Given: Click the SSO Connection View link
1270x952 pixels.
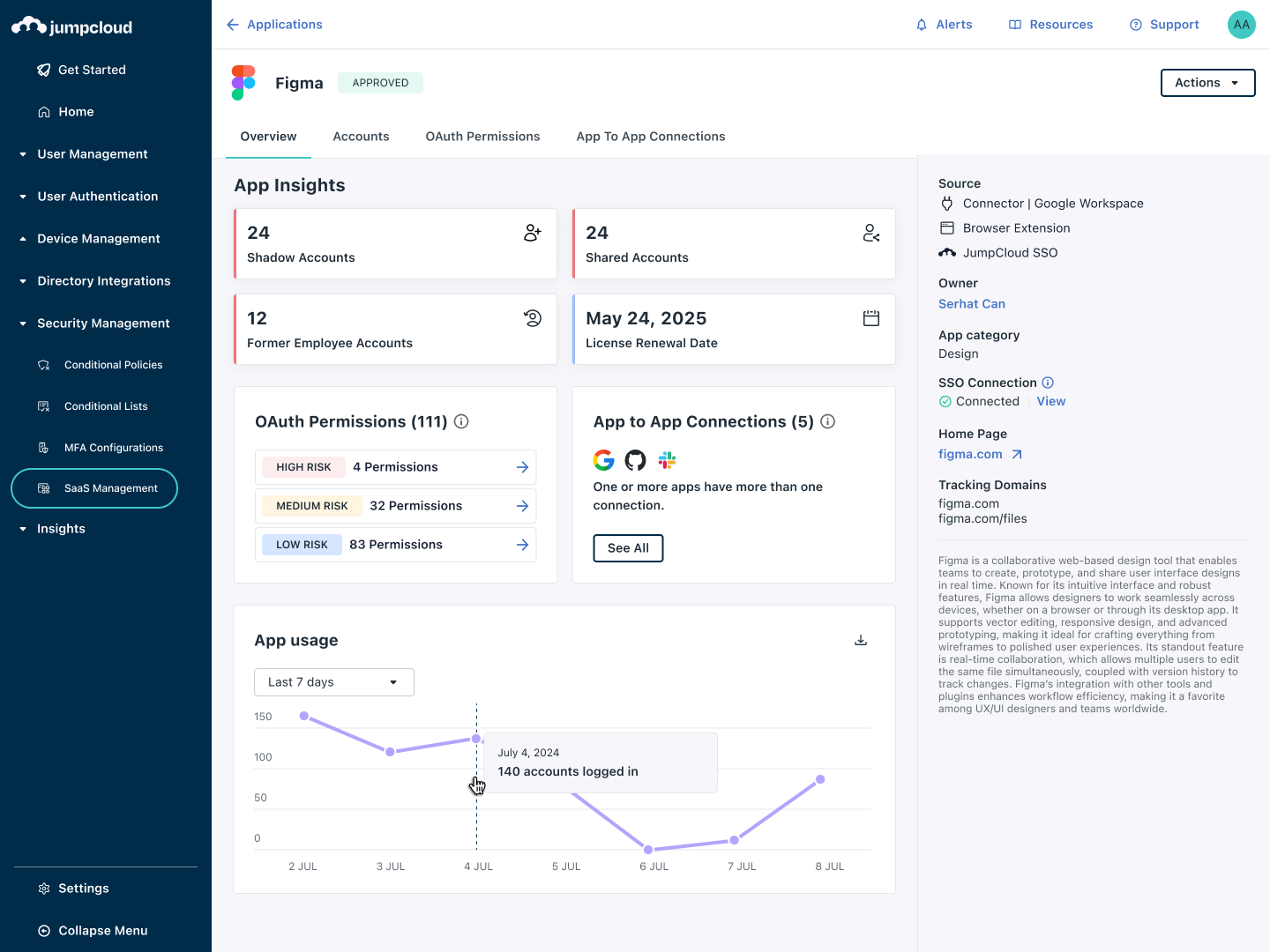Looking at the screenshot, I should (x=1051, y=401).
